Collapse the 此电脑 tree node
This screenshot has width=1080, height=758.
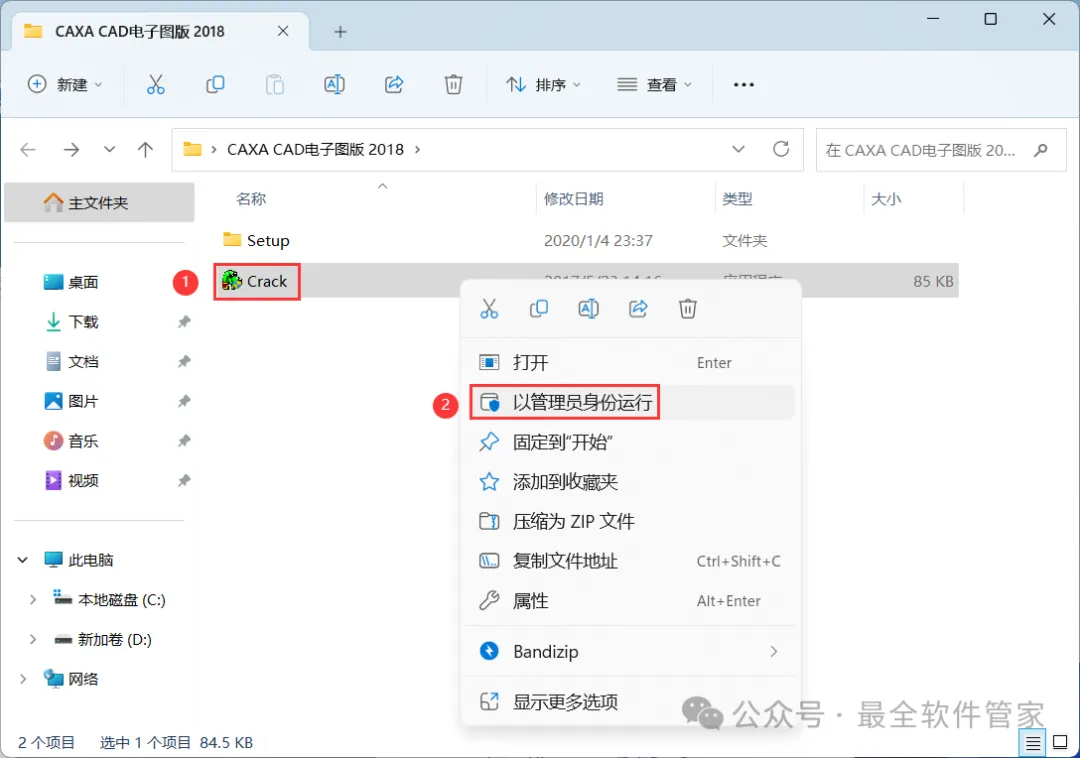pyautogui.click(x=23, y=560)
